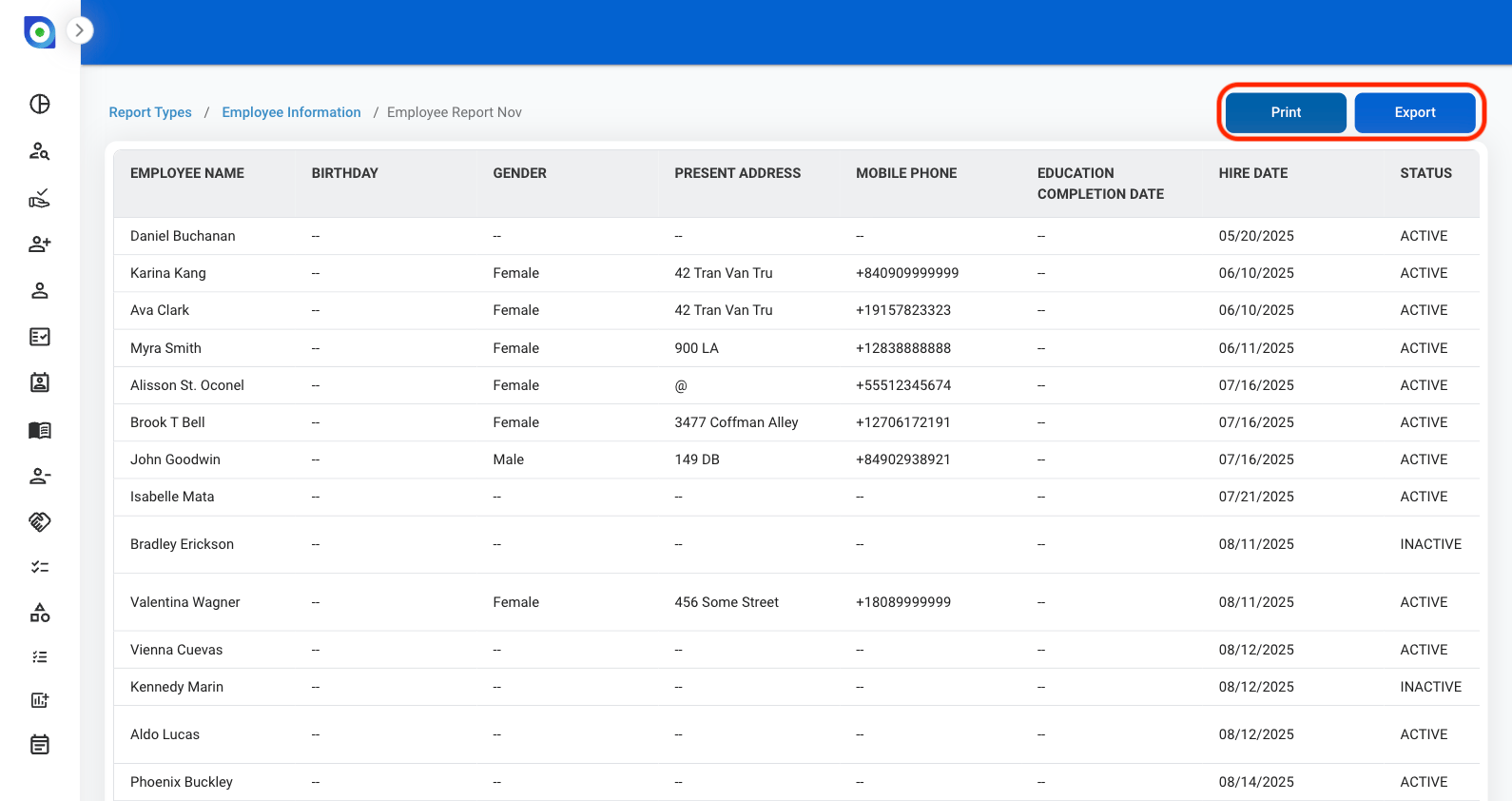1512x801 pixels.
Task: Click the Export button
Action: click(1415, 112)
